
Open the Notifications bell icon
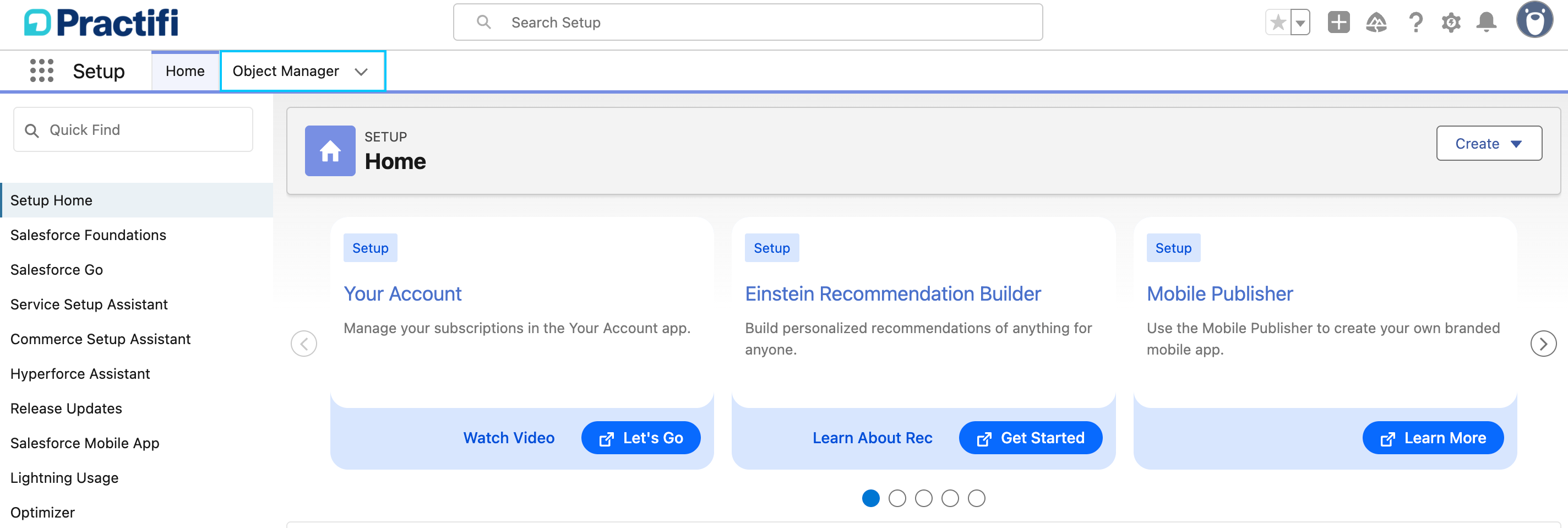[1487, 23]
